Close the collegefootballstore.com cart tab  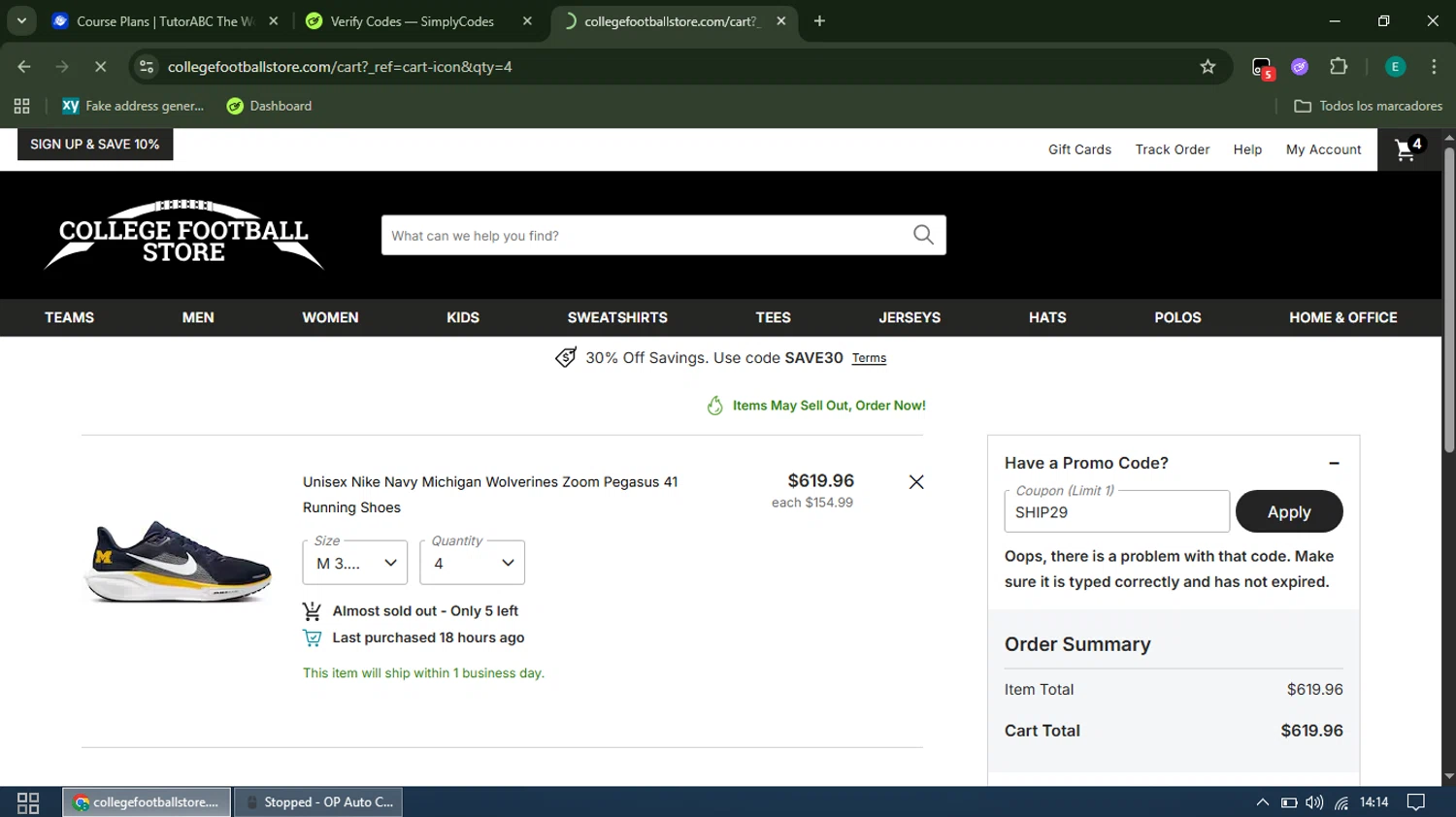781,20
